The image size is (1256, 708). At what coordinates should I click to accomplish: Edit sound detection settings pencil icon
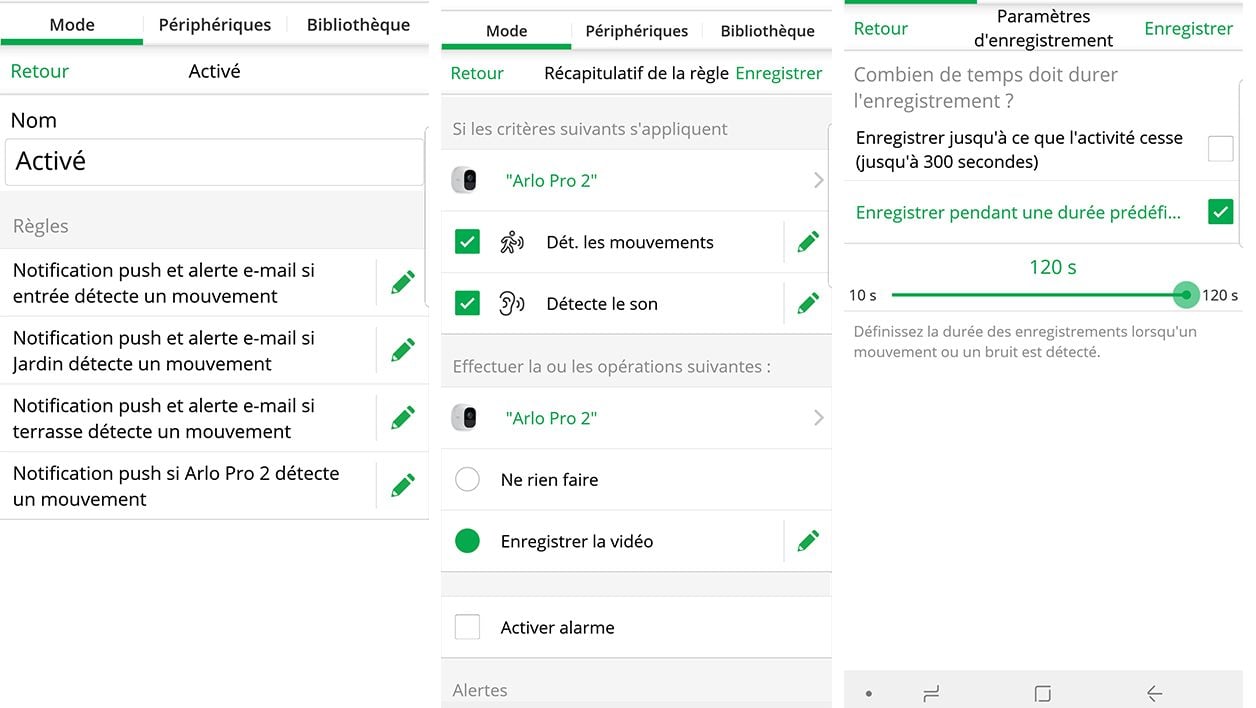pyautogui.click(x=808, y=304)
